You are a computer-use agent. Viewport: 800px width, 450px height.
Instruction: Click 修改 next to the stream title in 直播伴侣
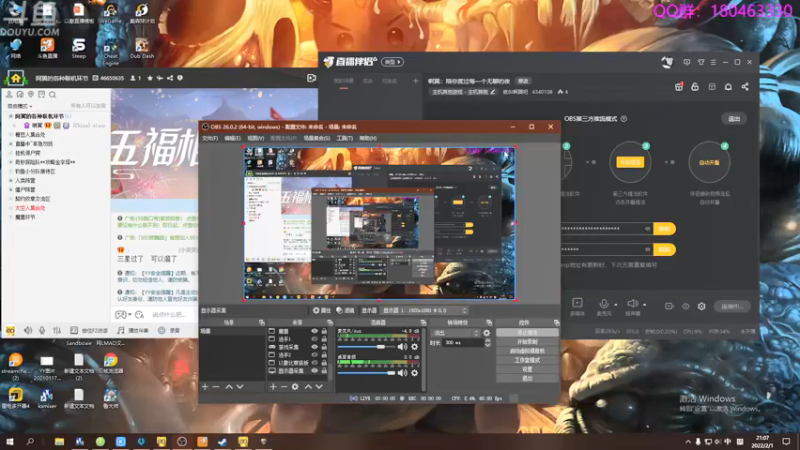(x=523, y=81)
